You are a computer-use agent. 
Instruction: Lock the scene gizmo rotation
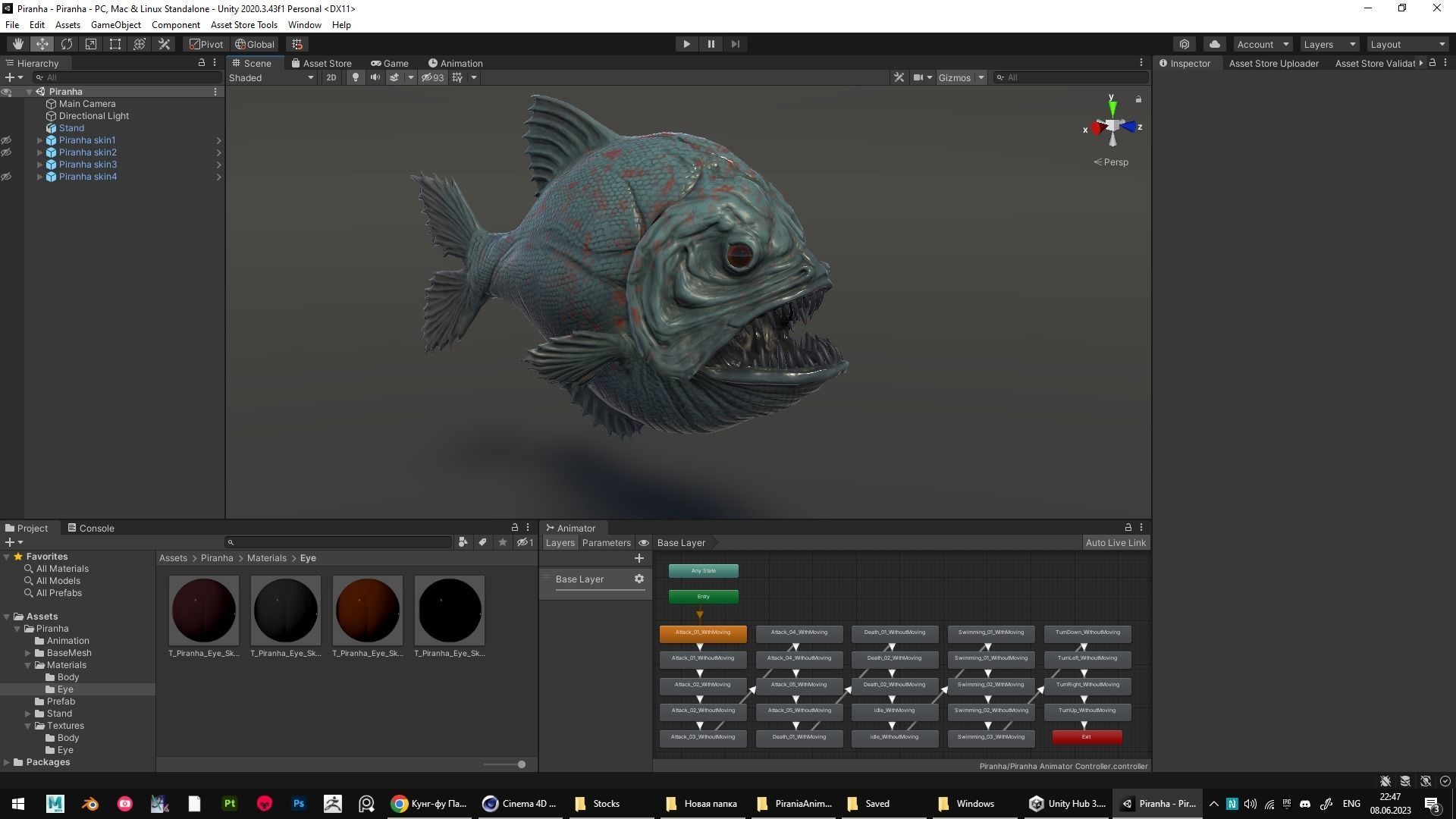1138,99
